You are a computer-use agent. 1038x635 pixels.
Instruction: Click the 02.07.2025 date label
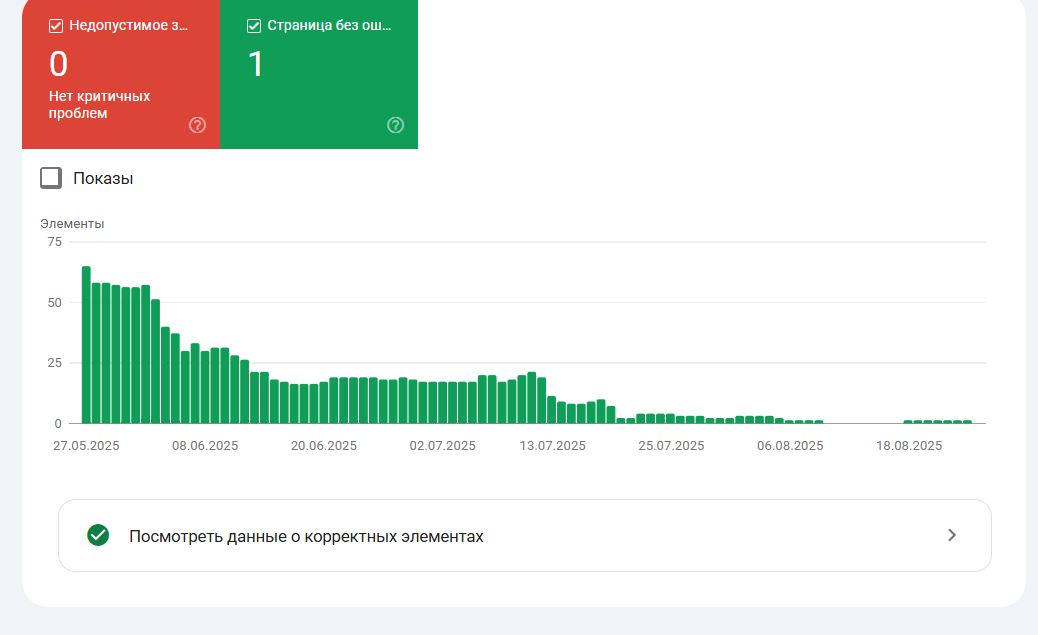[442, 446]
